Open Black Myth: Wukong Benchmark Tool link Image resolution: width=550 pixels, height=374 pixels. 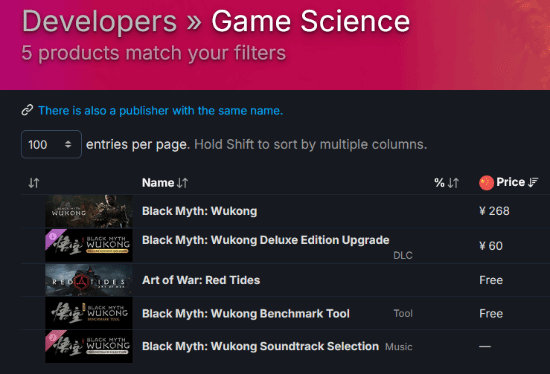pyautogui.click(x=246, y=313)
